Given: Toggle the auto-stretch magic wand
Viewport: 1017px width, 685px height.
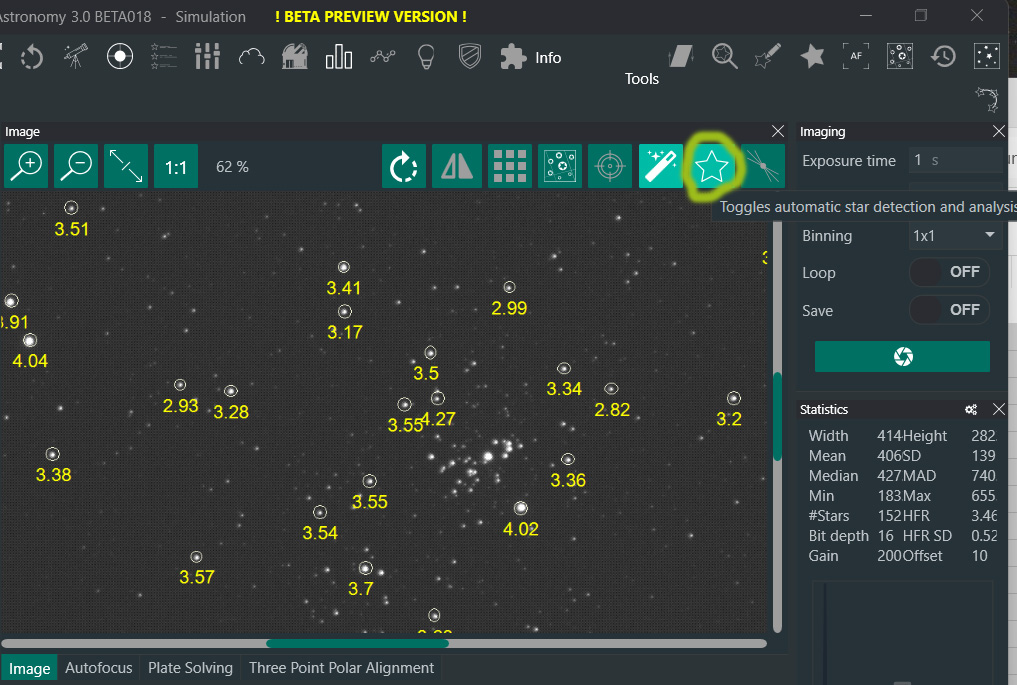Looking at the screenshot, I should click(x=660, y=167).
